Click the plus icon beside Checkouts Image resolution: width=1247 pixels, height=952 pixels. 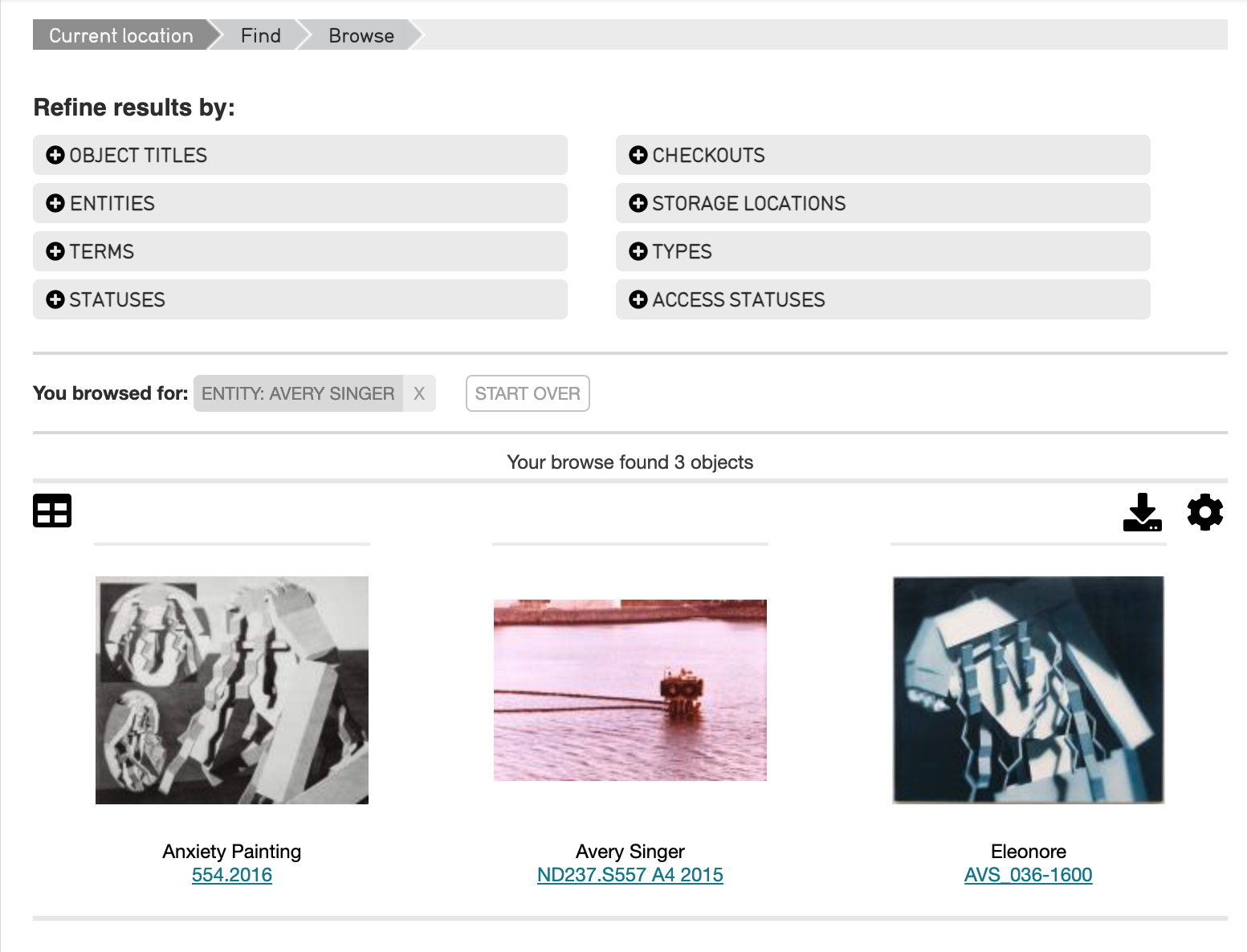(638, 155)
